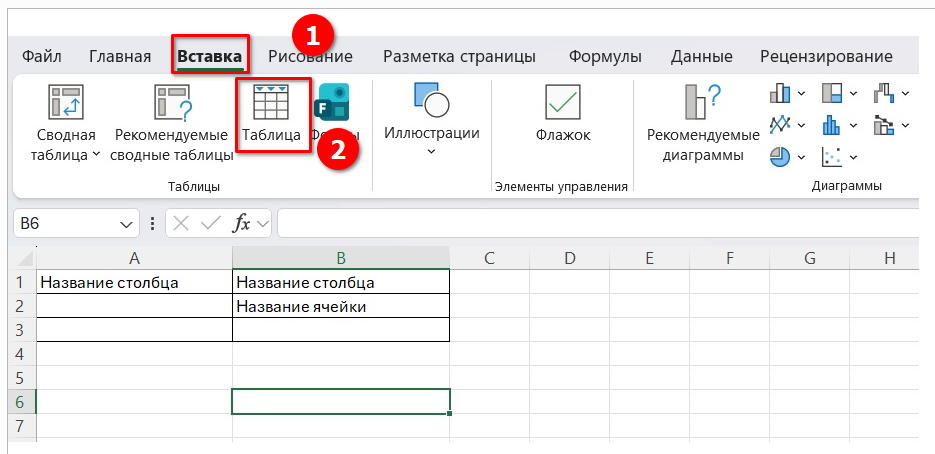
Task: Click the Таблица button
Action: 271,115
